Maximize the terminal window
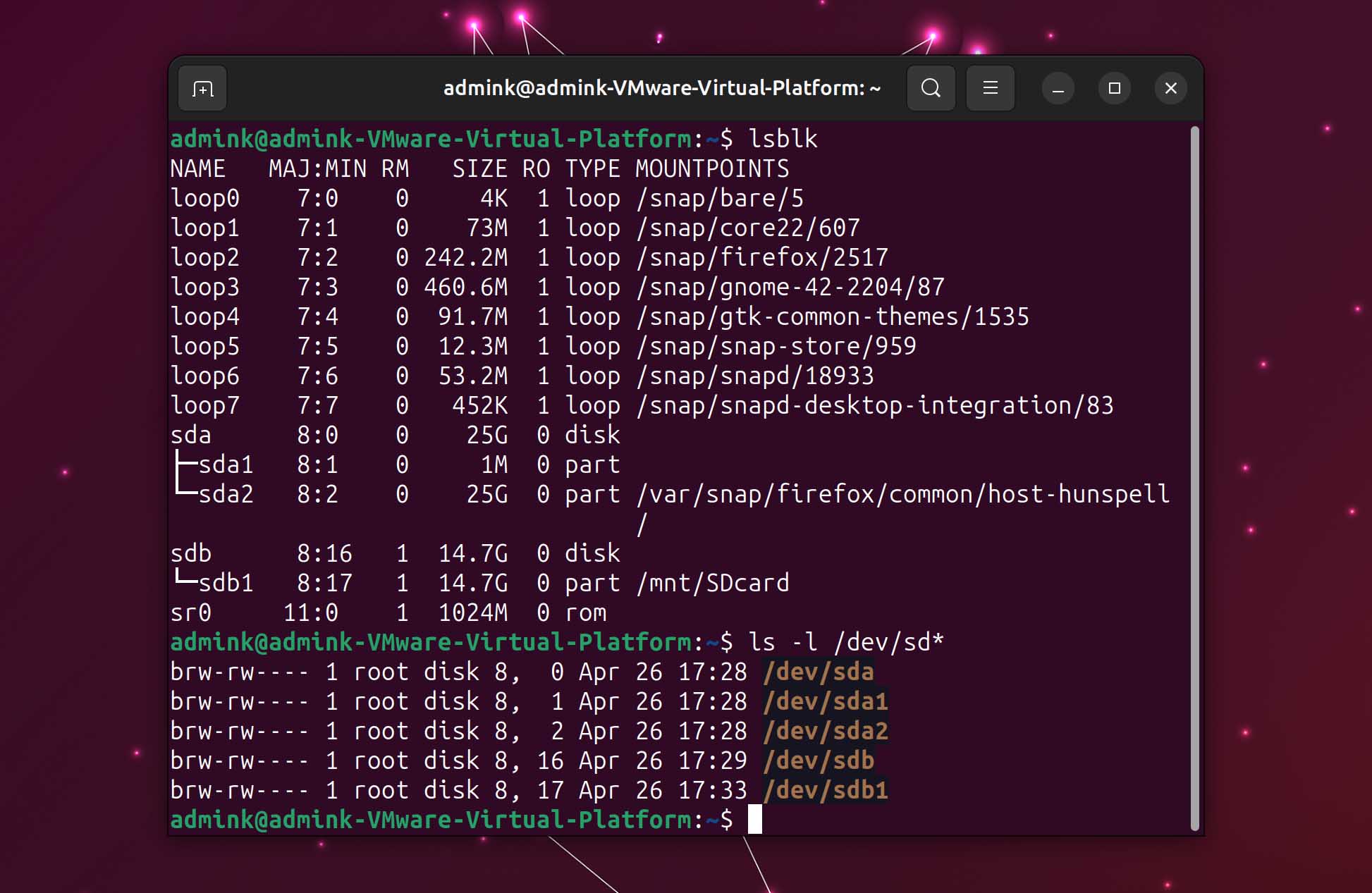The height and width of the screenshot is (893, 1372). pos(1114,88)
